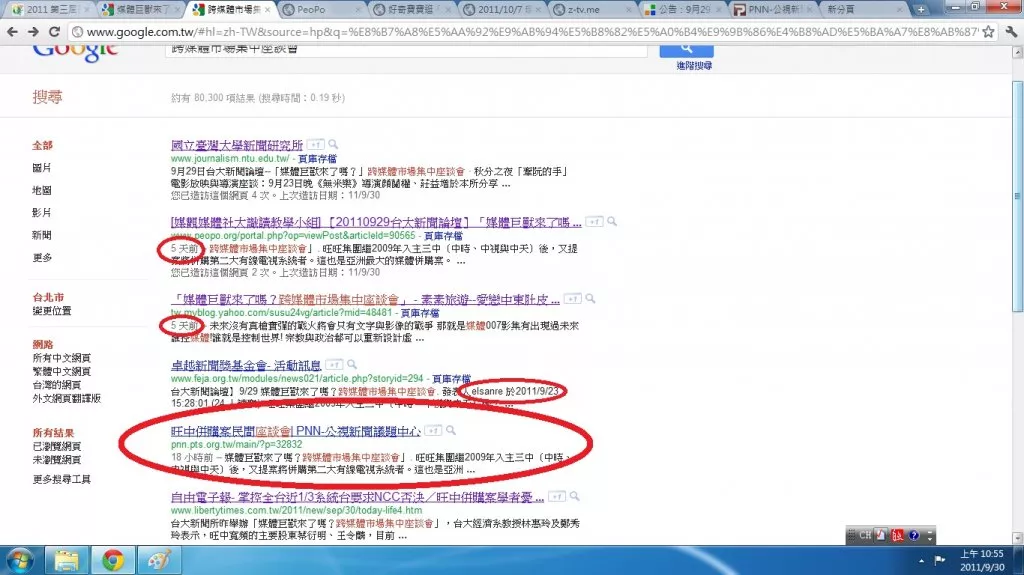Filter results by 影片
Viewport: 1024px width, 575px height.
42,212
